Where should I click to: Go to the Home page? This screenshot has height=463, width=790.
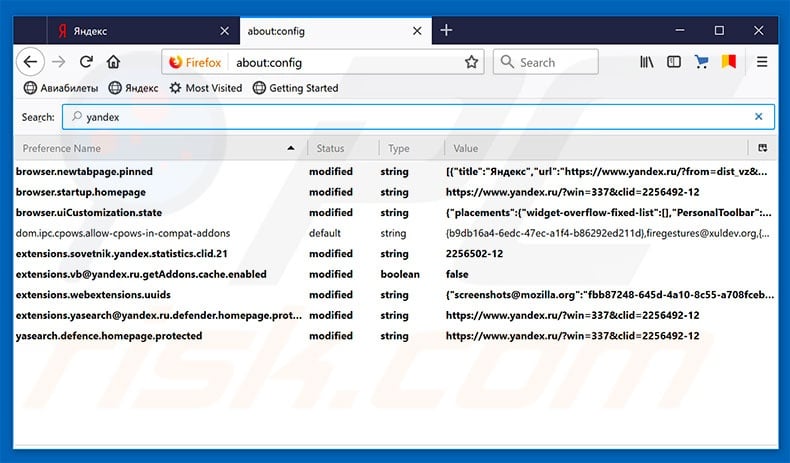coord(113,62)
